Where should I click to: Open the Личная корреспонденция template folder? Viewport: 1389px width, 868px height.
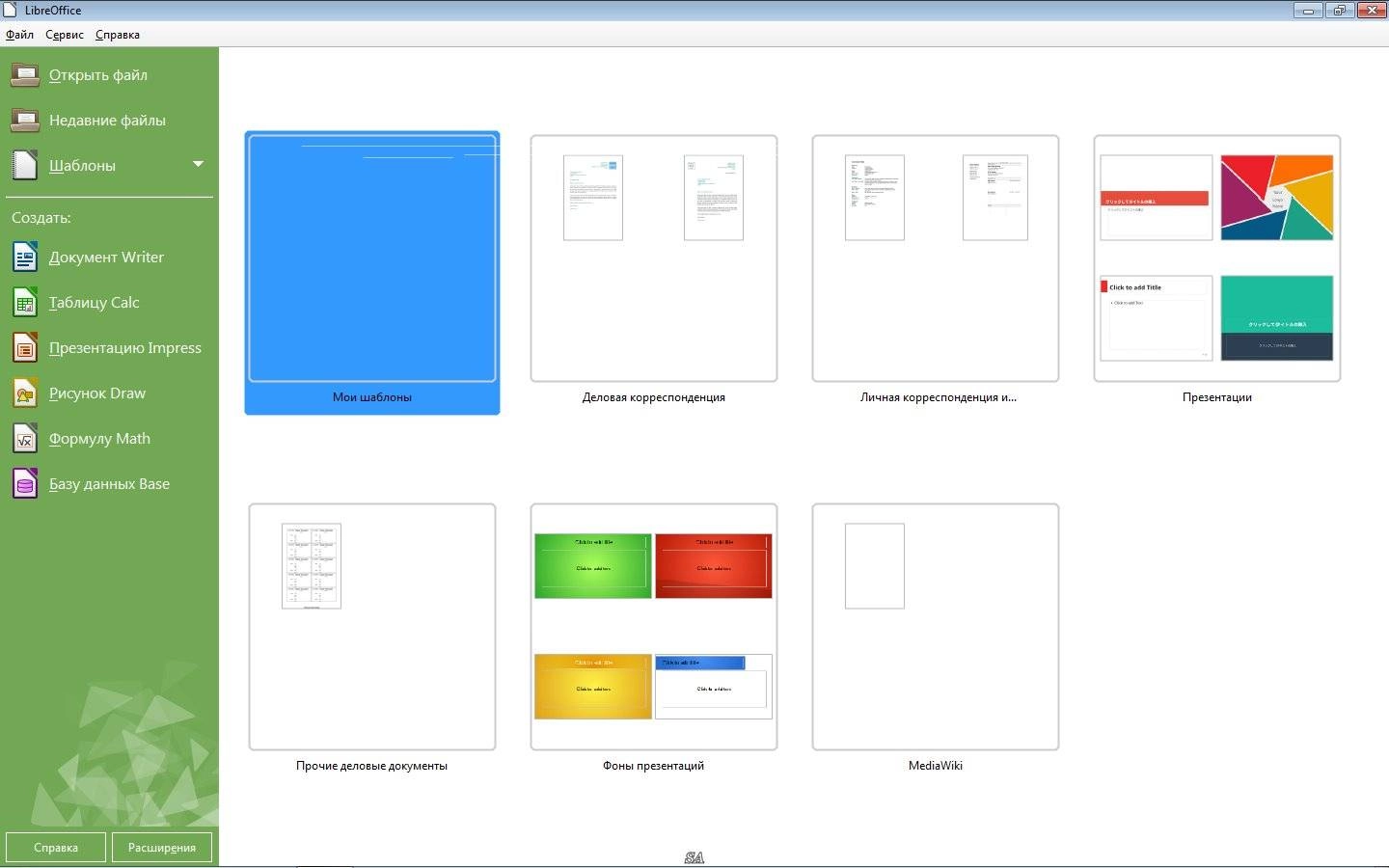936,258
